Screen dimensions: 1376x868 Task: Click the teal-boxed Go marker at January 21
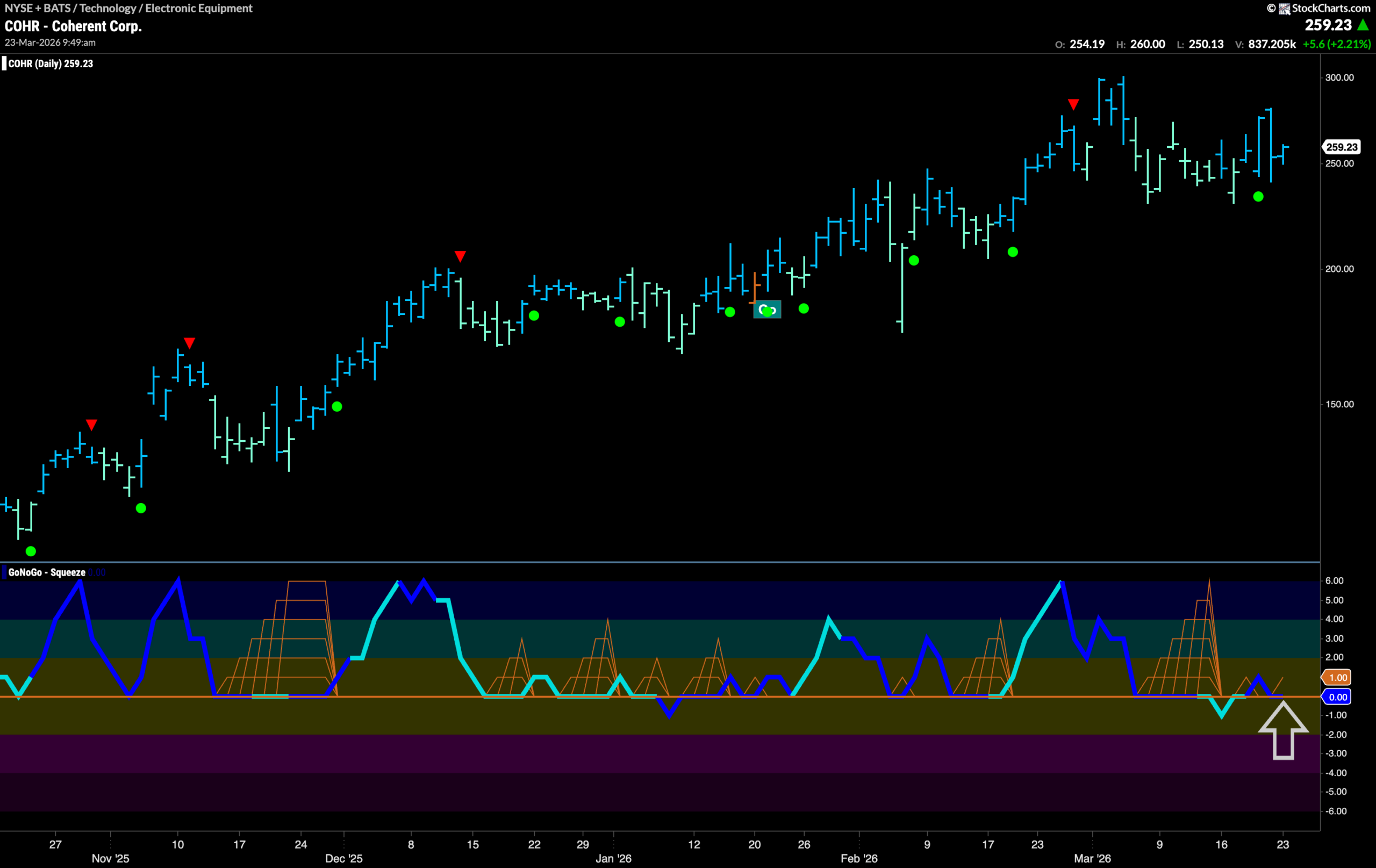tap(767, 310)
